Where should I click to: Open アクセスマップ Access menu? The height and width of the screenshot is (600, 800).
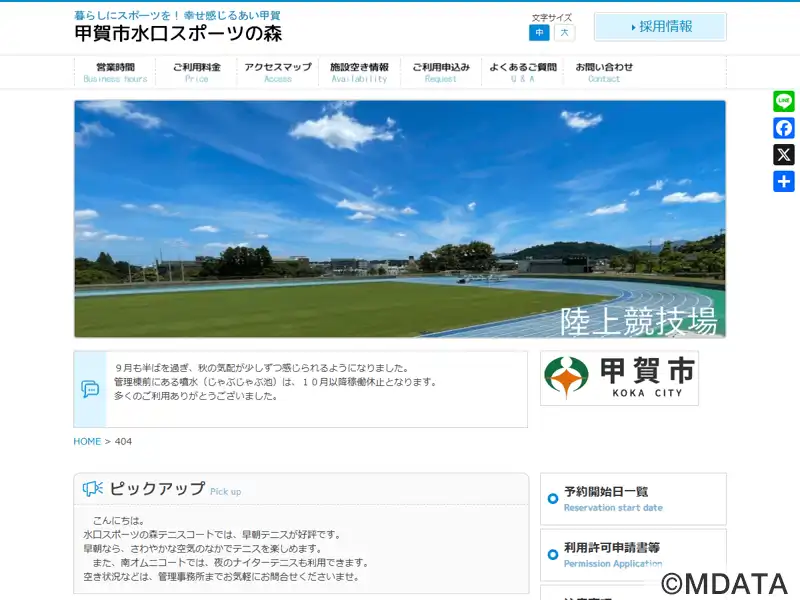(x=278, y=72)
